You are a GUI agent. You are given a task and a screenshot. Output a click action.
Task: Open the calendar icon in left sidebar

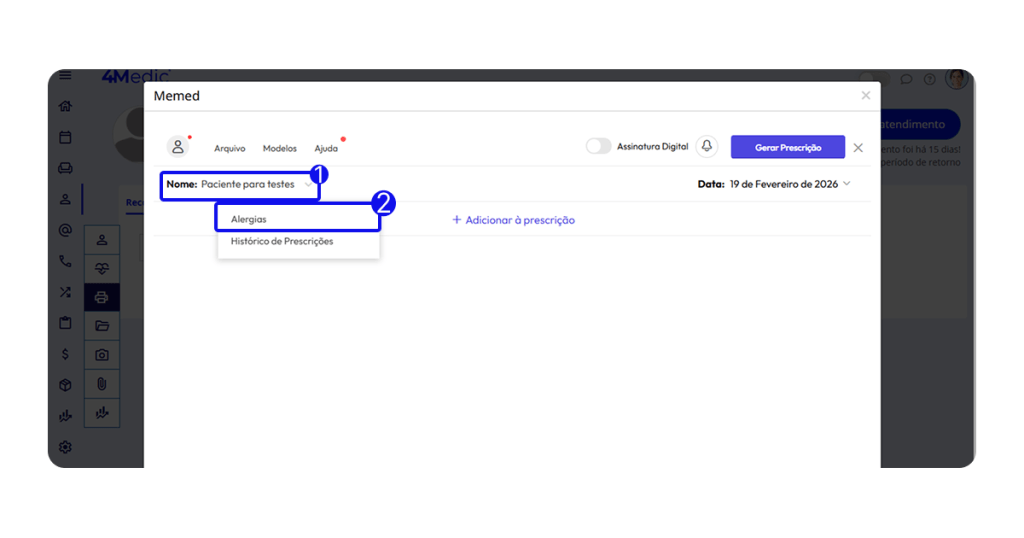(65, 137)
